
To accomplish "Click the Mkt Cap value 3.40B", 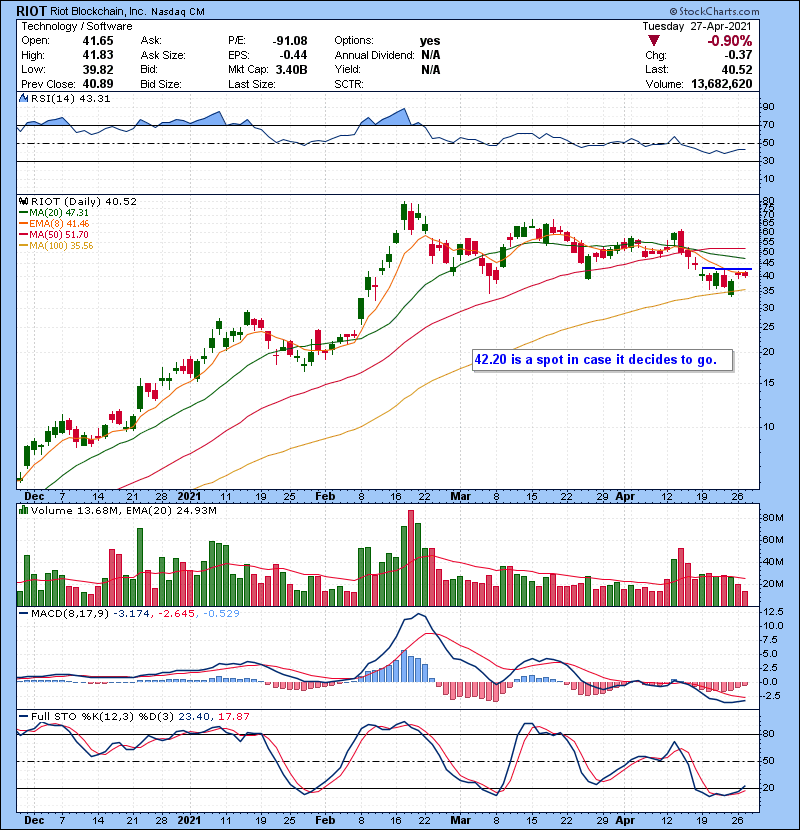I will (292, 69).
